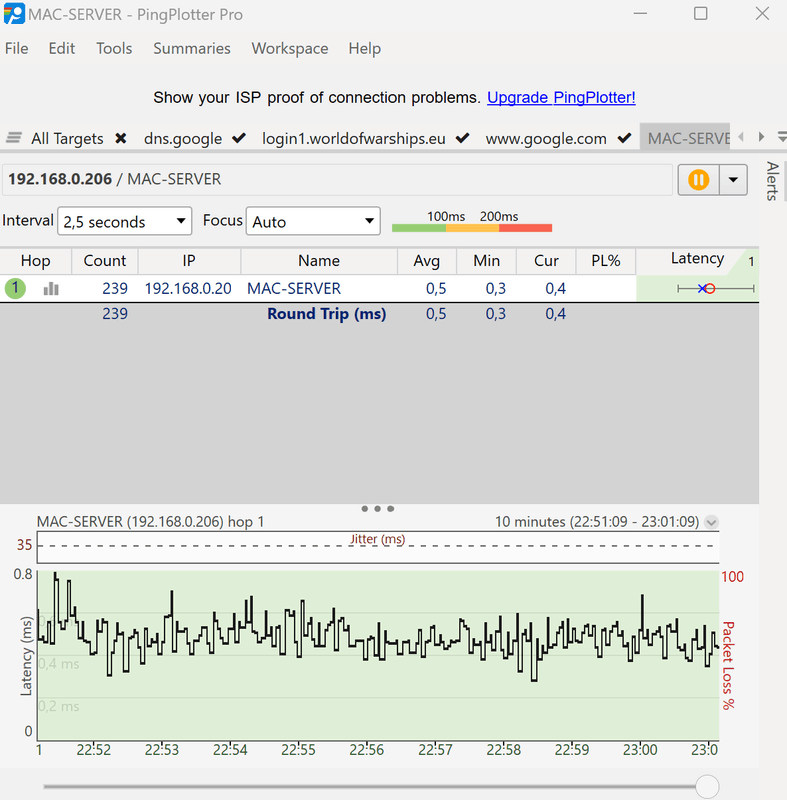Open the Focus dropdown
This screenshot has height=800, width=787.
(x=313, y=222)
